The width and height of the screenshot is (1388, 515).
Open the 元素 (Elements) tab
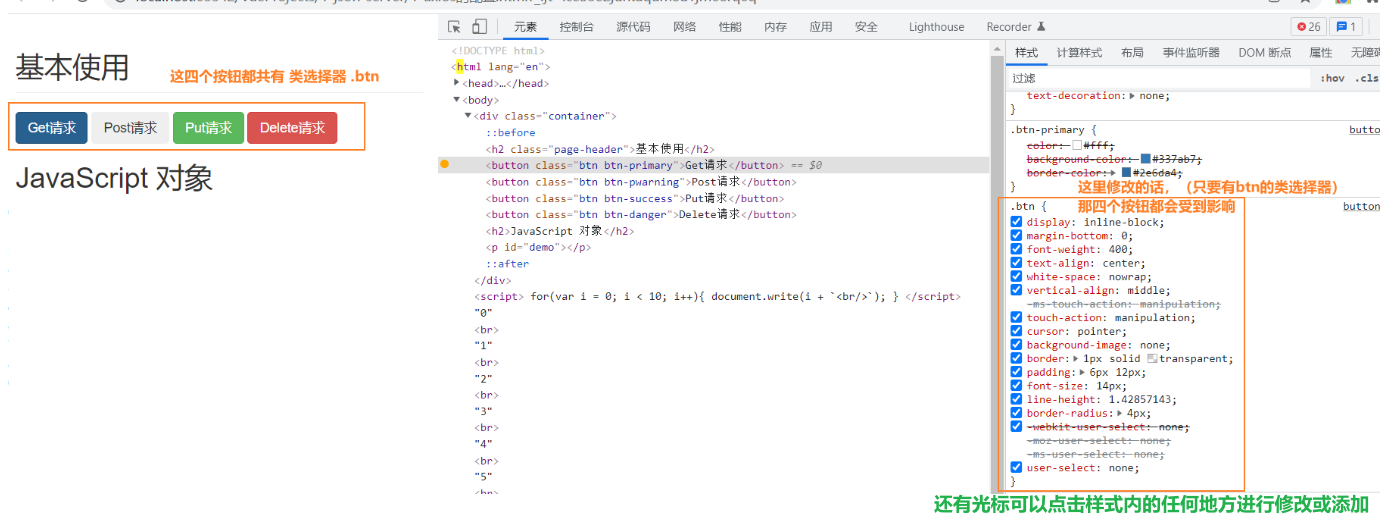(x=525, y=27)
